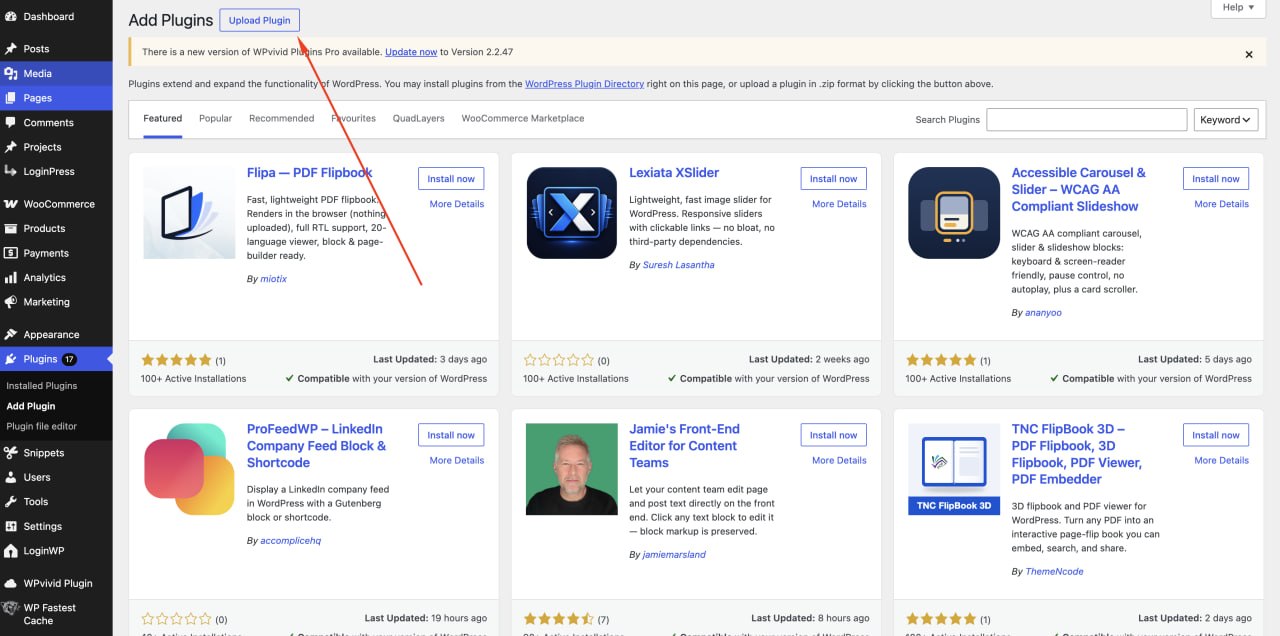Click the ProFeedWP plugin thumbnail
The width and height of the screenshot is (1280, 636).
190,470
